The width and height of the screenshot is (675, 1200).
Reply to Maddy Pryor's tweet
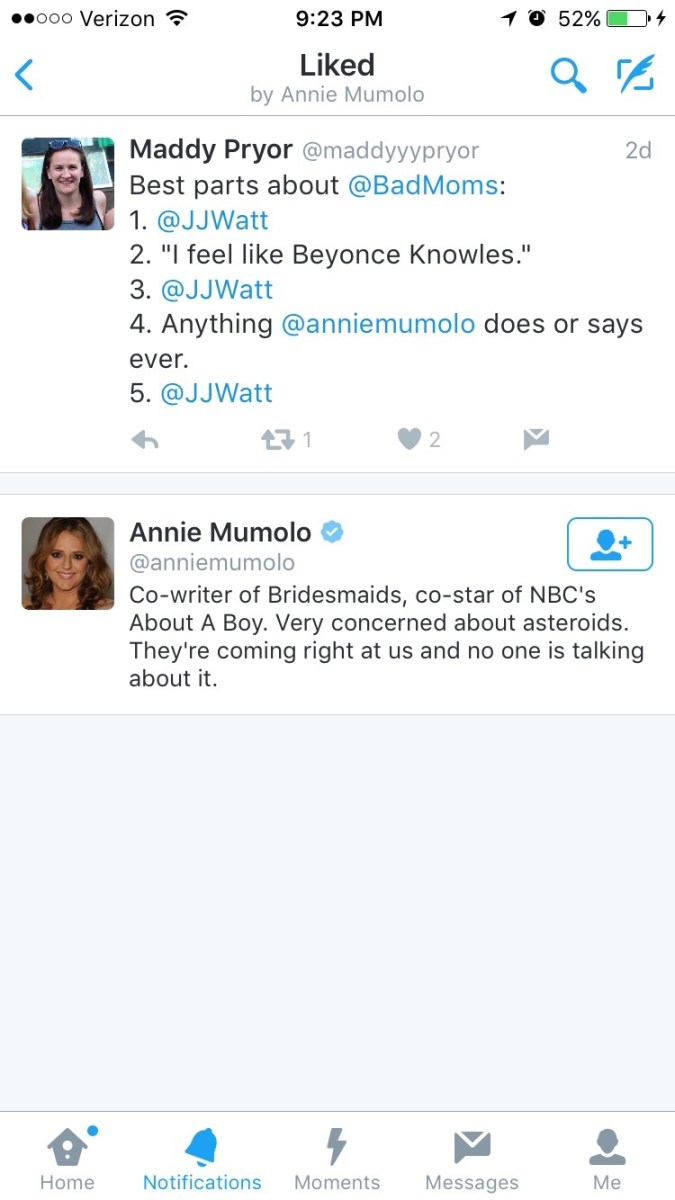(145, 439)
